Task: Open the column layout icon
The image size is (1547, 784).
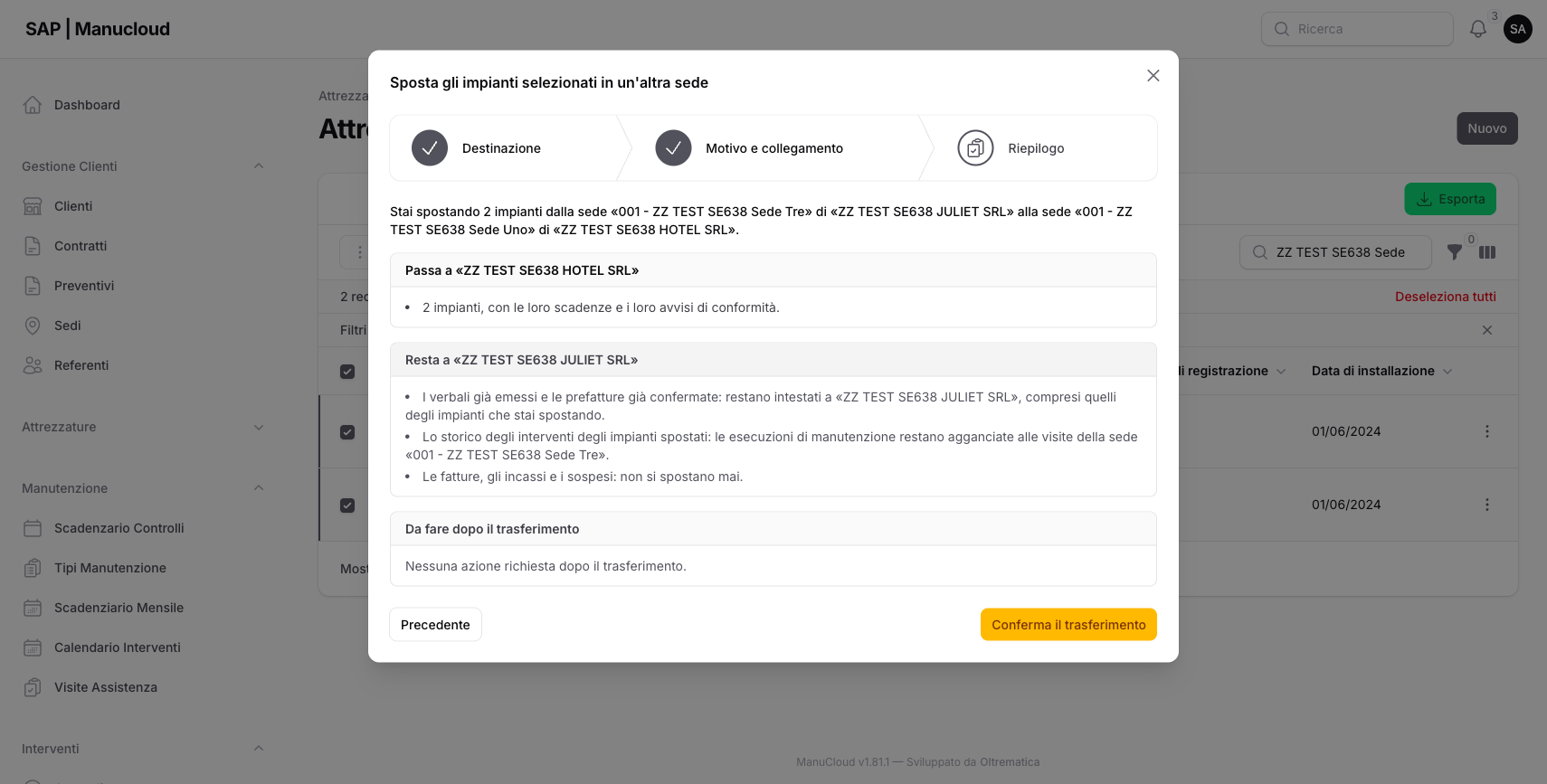Action: [x=1487, y=252]
